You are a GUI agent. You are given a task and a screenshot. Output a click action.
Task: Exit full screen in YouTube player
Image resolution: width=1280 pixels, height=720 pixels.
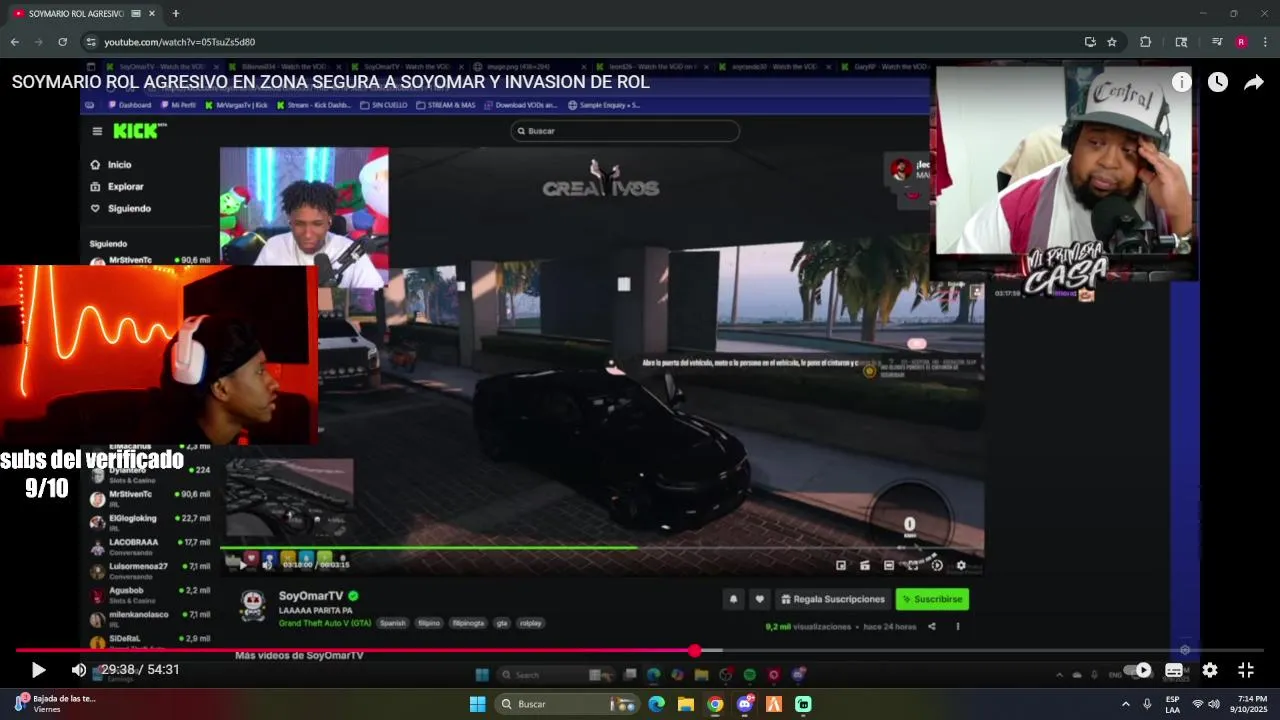coord(1246,670)
